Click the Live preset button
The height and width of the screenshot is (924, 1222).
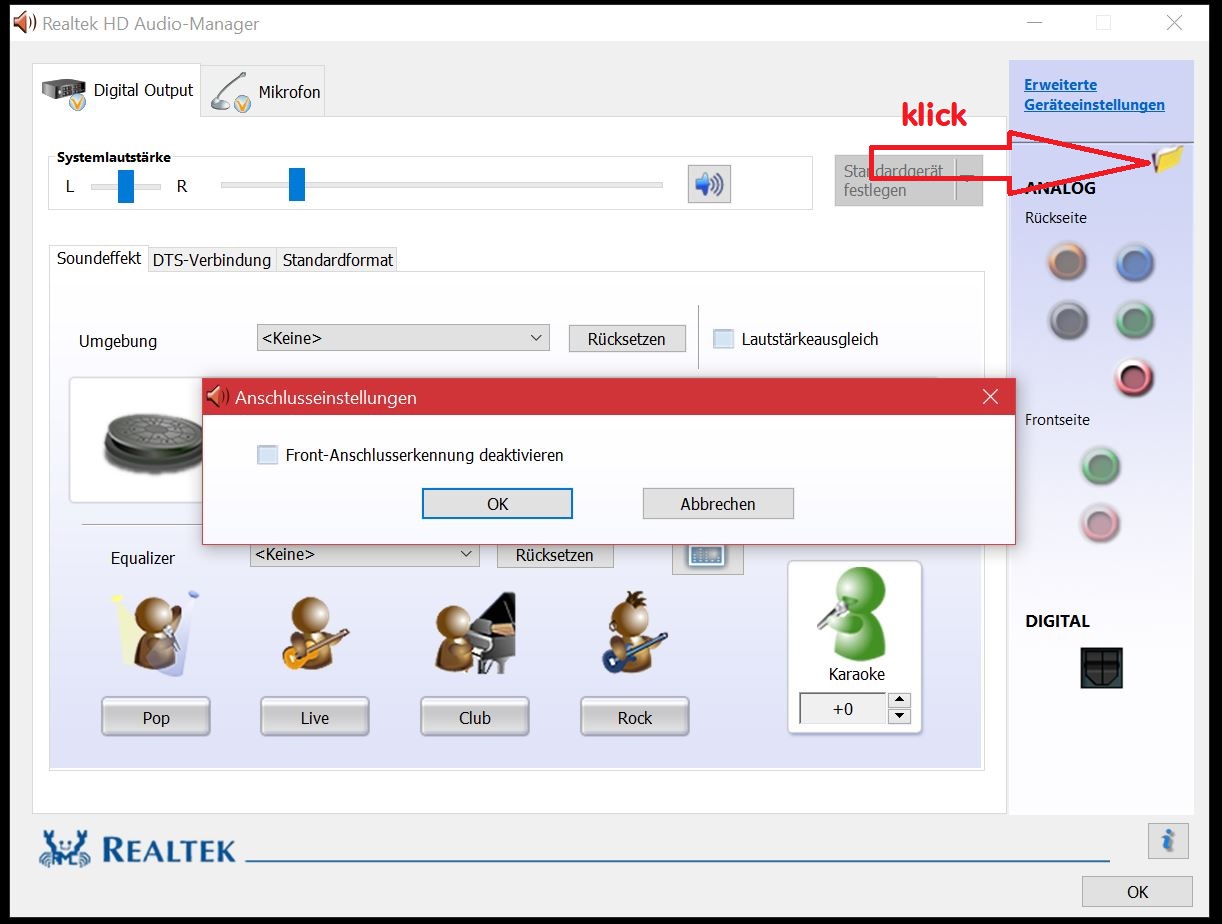[315, 717]
